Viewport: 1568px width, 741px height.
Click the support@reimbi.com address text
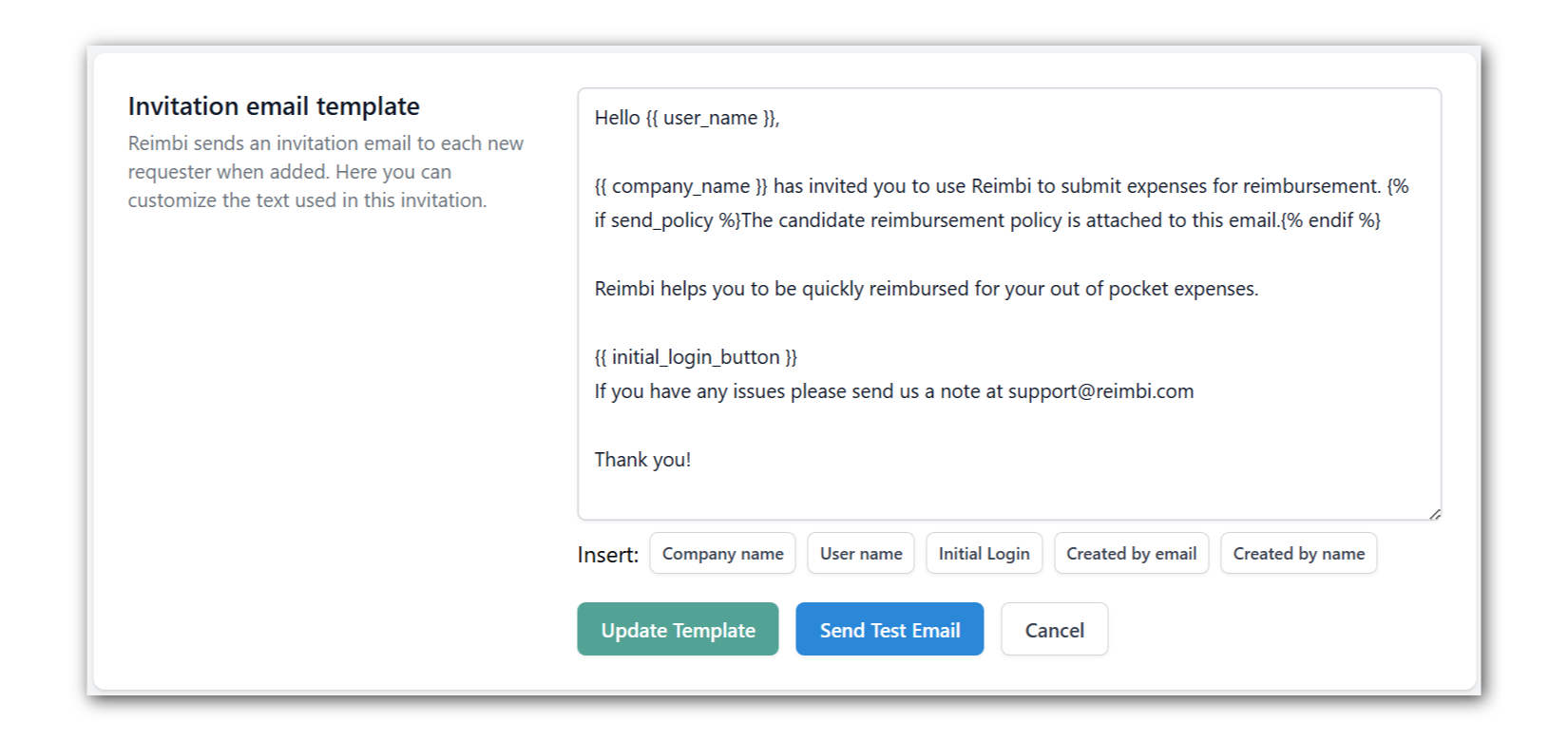tap(1100, 391)
